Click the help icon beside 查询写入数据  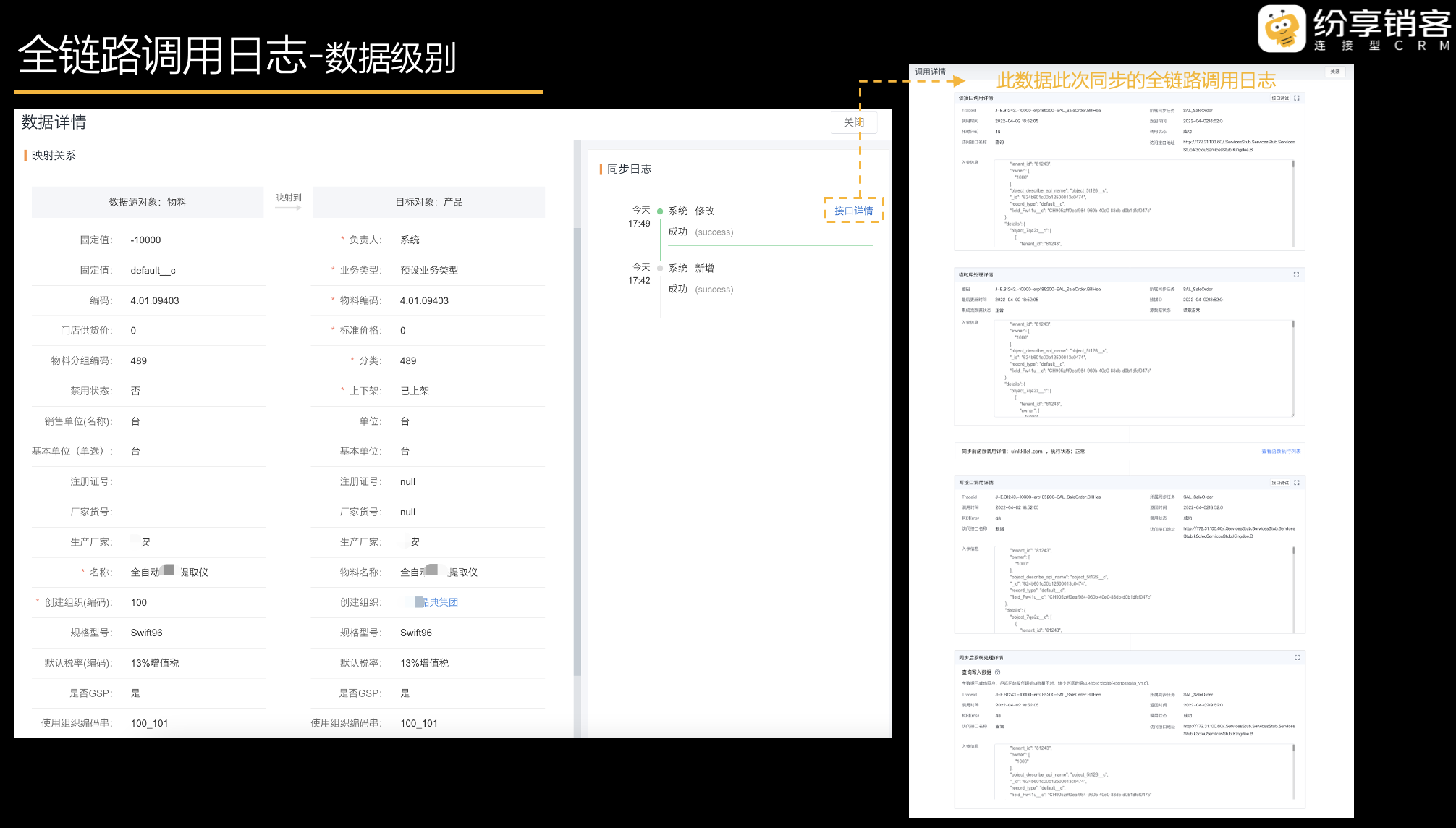(x=998, y=672)
